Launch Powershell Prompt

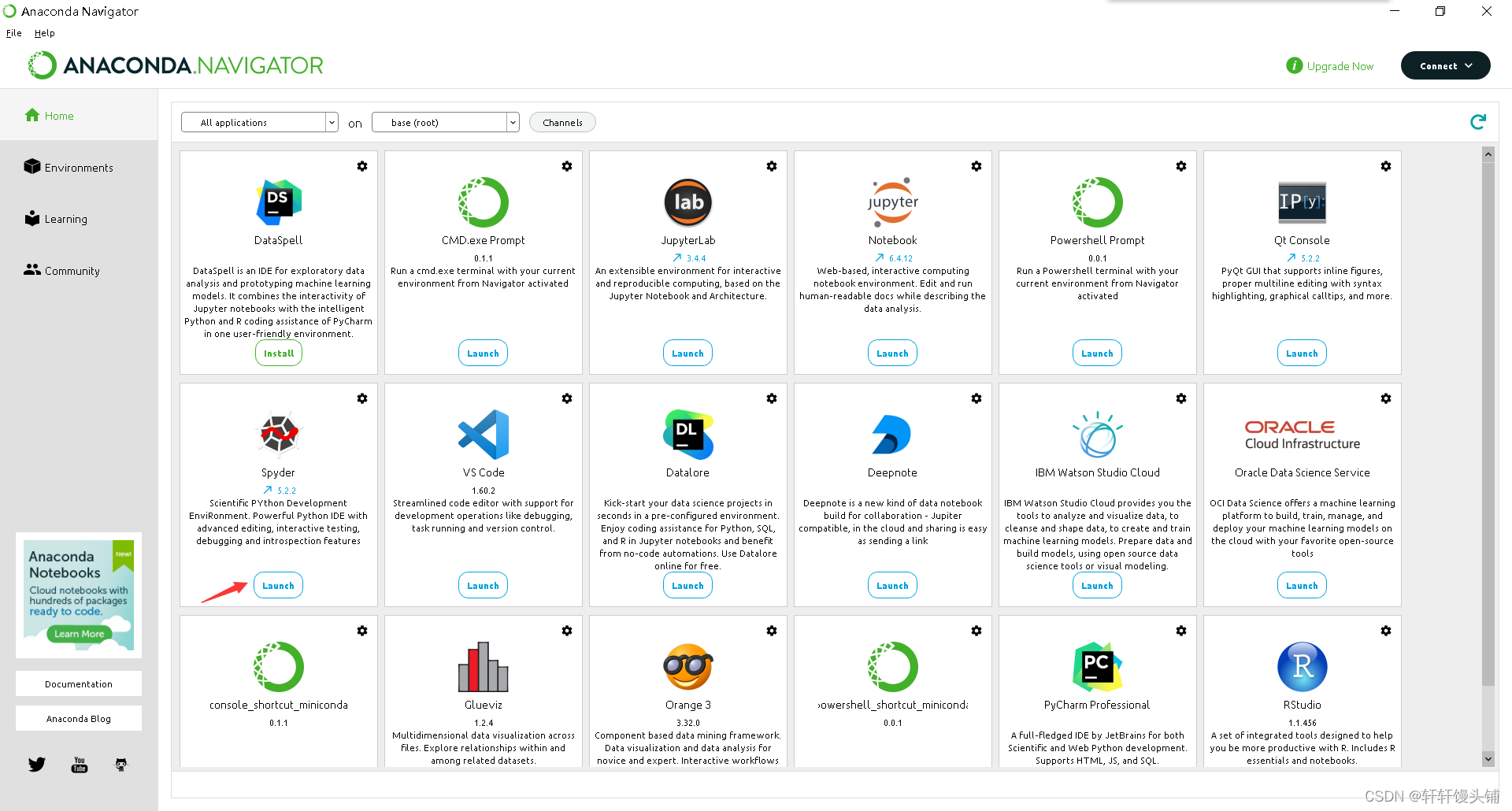point(1098,354)
